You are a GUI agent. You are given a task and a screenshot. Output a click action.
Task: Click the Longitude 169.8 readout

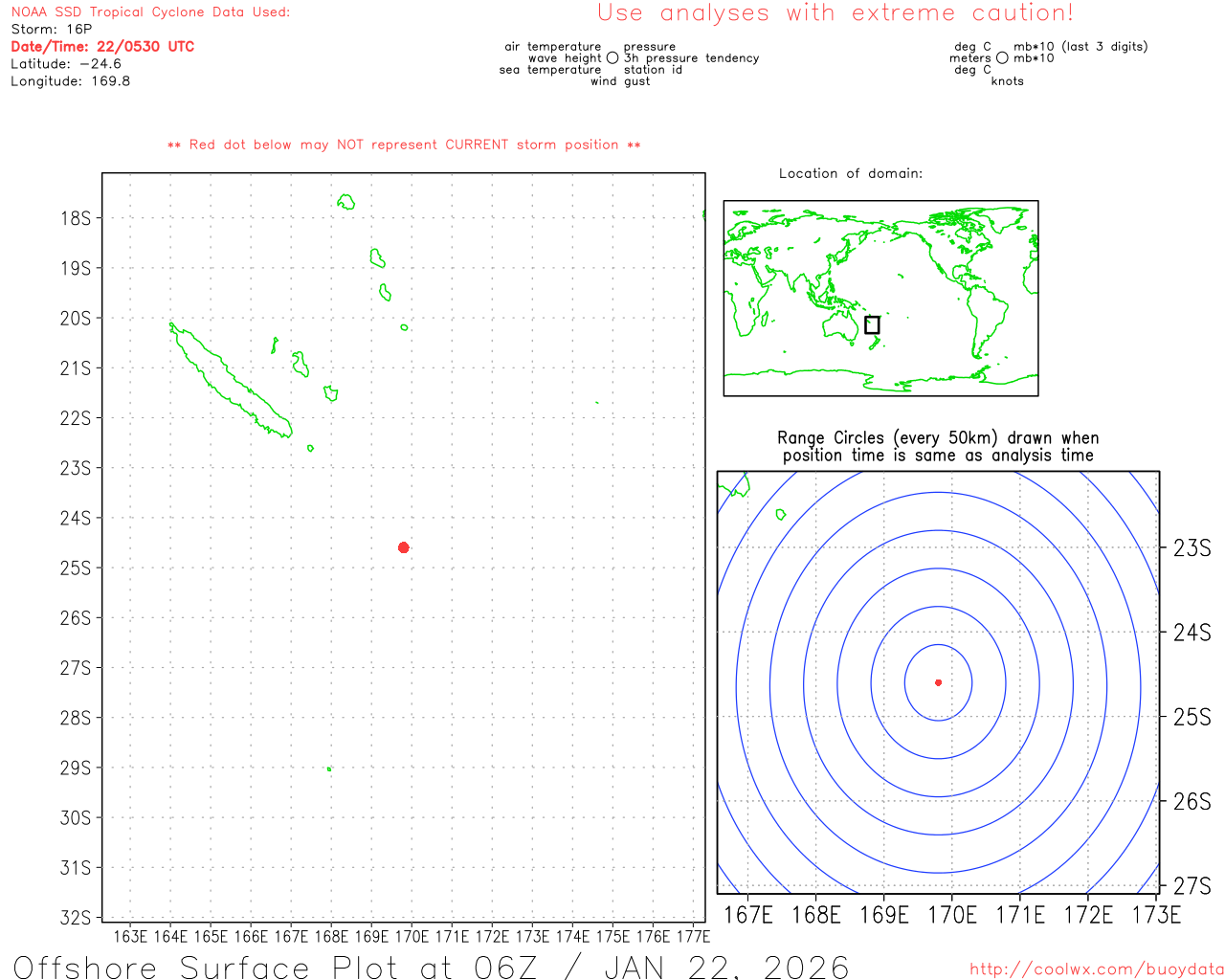tap(70, 80)
